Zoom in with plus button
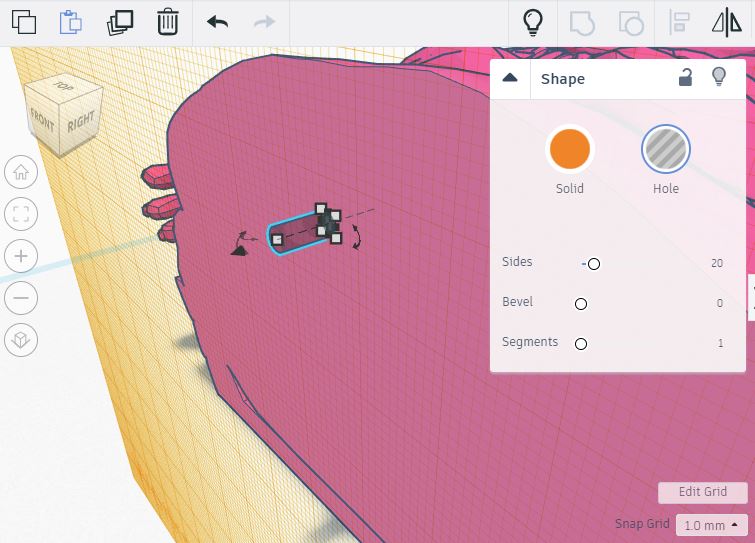The height and width of the screenshot is (543, 755). [21, 256]
